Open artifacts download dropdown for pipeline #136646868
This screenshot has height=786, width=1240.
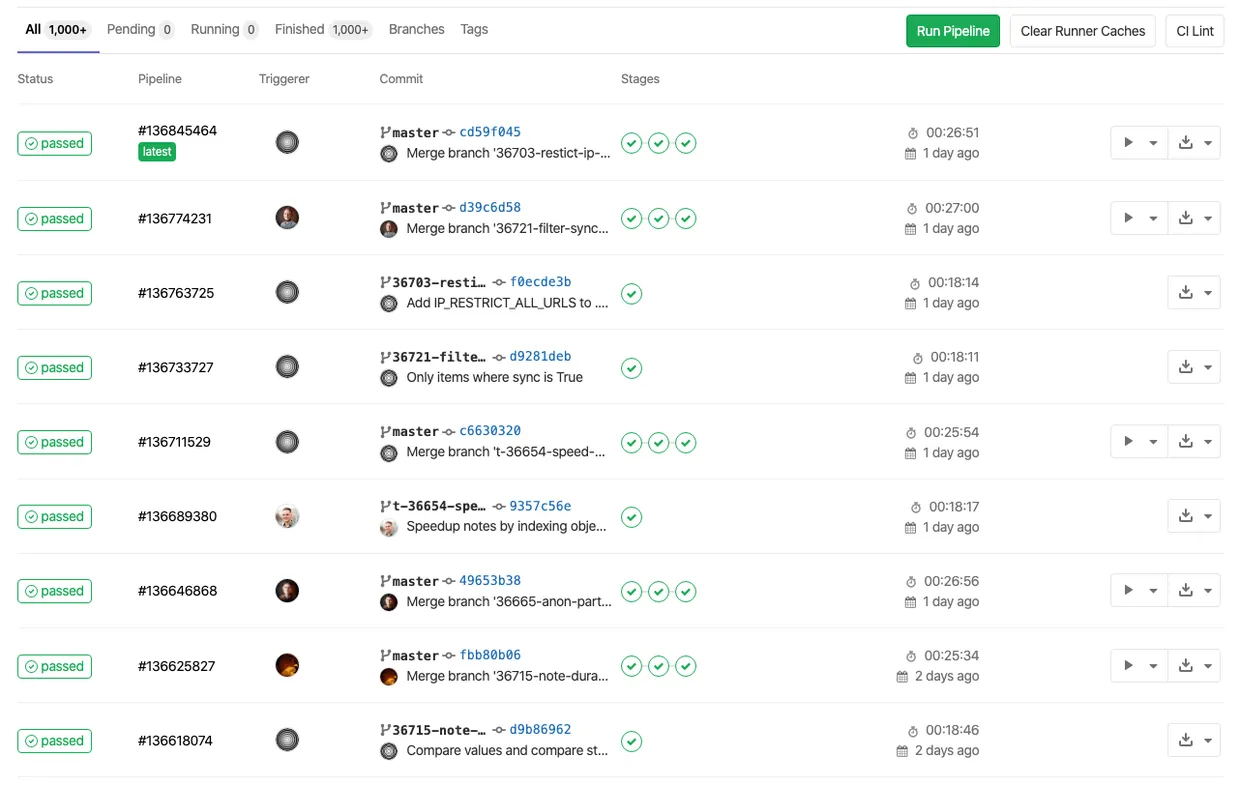coord(1194,590)
